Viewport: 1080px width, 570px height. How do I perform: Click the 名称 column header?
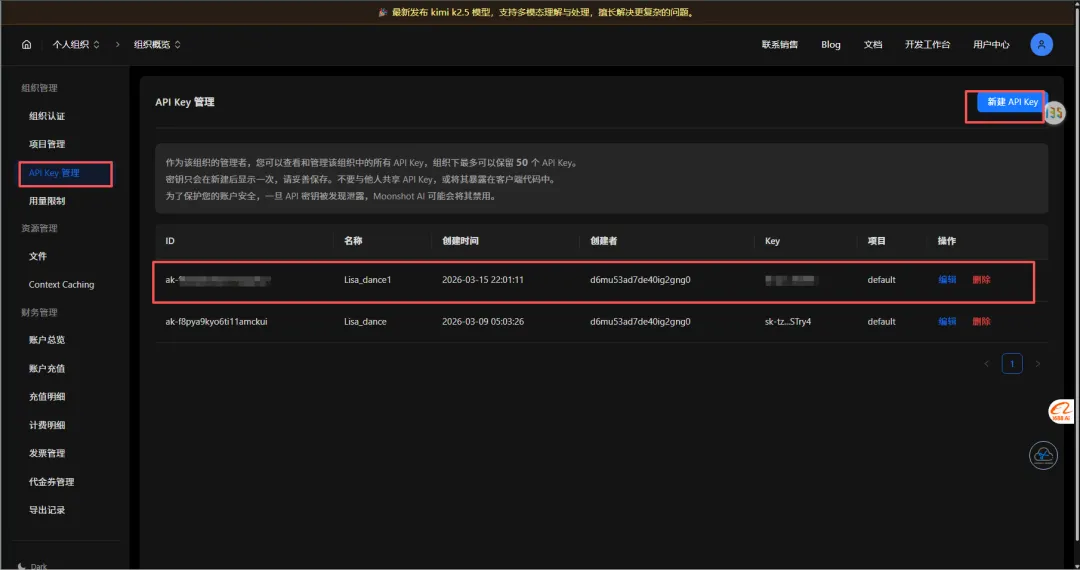click(353, 242)
